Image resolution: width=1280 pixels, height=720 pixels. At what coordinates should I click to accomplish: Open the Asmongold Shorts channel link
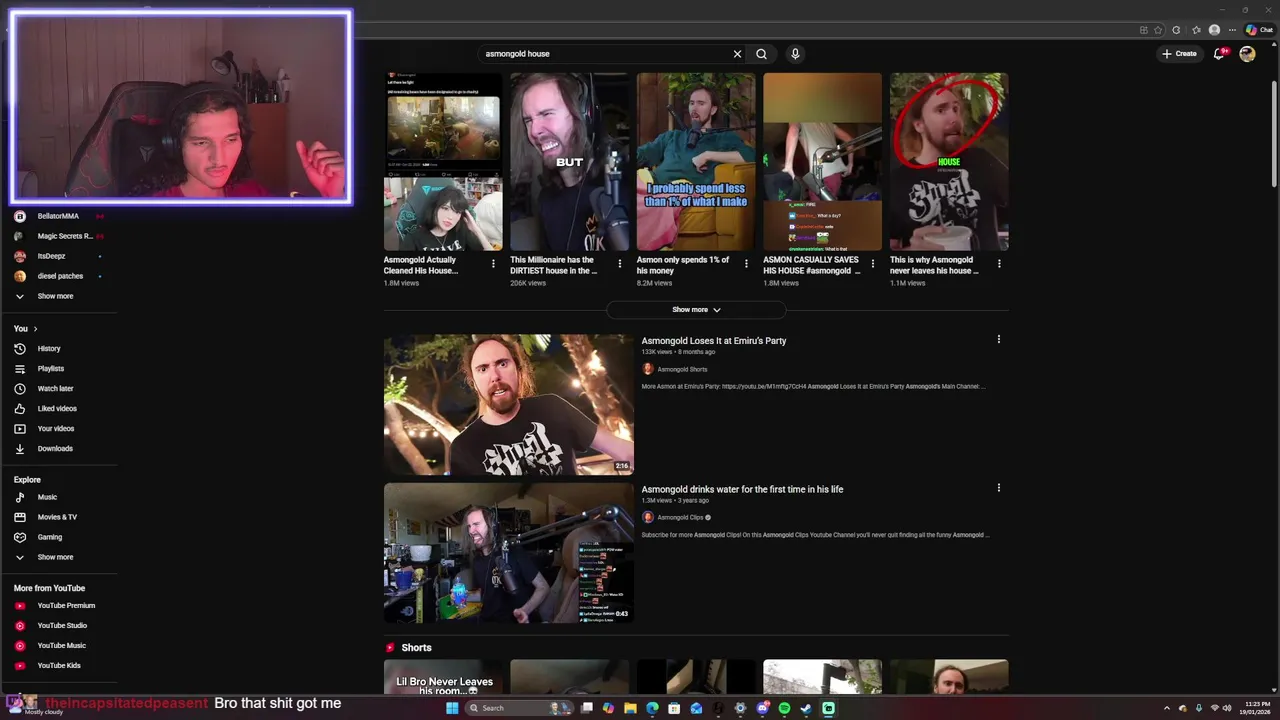tap(682, 369)
